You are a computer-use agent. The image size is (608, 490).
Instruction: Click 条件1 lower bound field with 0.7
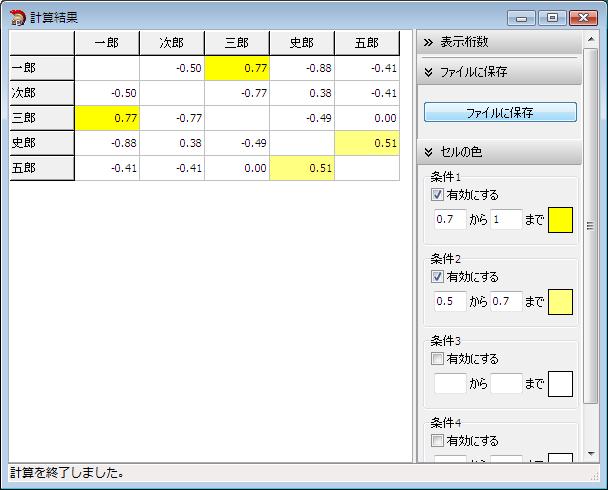pos(450,219)
